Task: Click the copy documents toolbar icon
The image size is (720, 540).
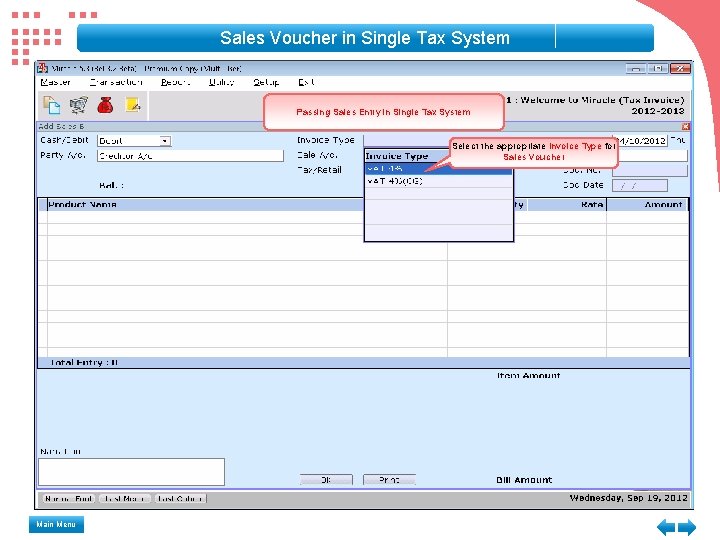Action: point(51,105)
